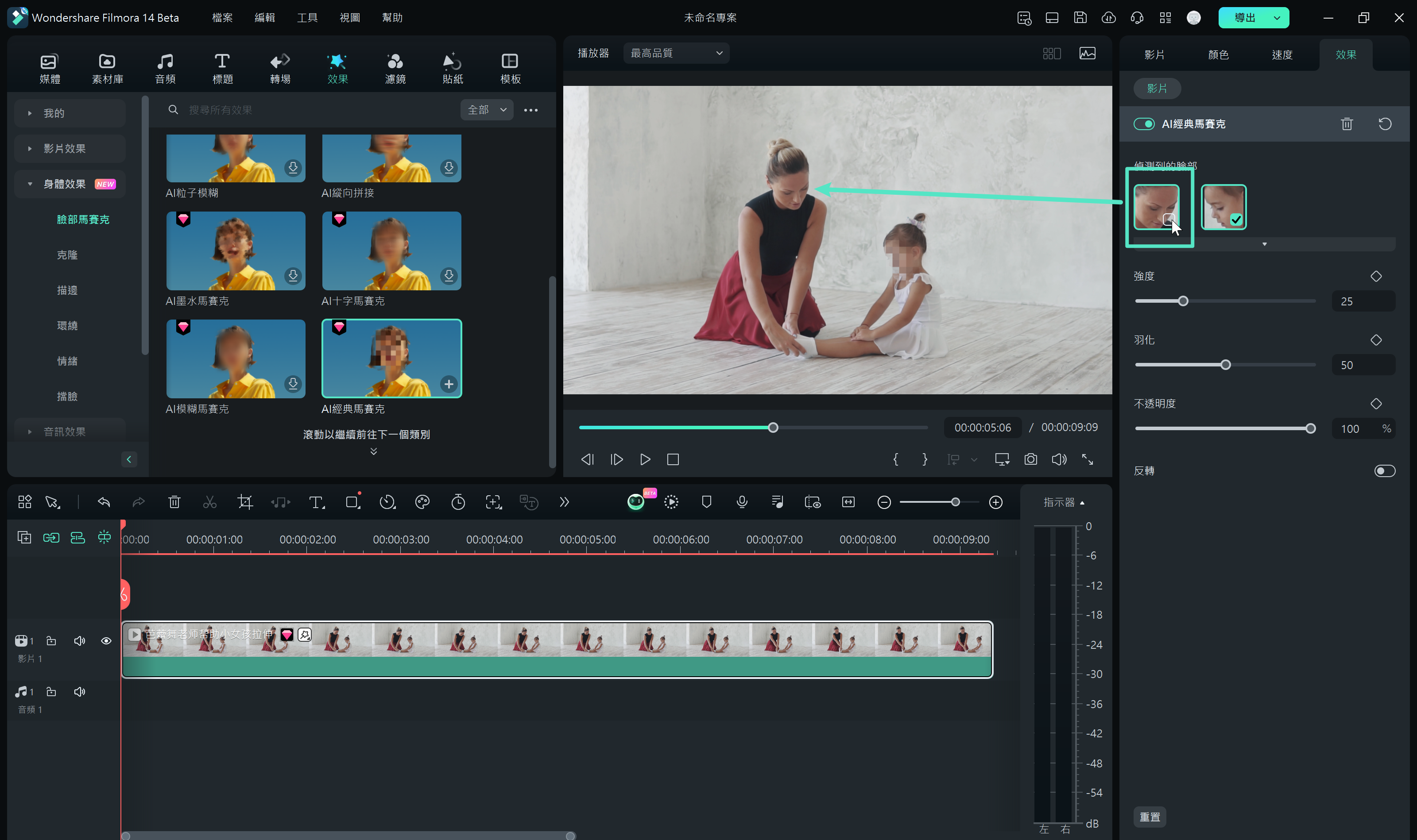Screen dimensions: 1417x840
Task: Toggle the AI經典馬賽克 effect switch off
Action: [1143, 124]
